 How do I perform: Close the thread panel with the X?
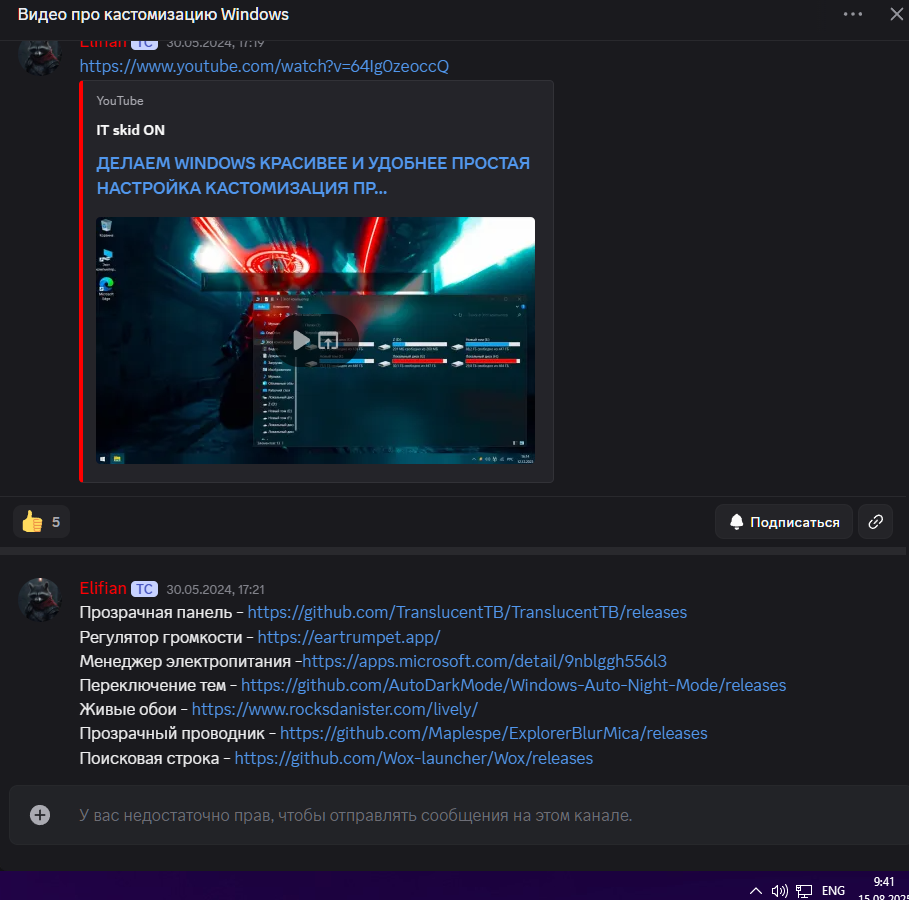pyautogui.click(x=897, y=14)
